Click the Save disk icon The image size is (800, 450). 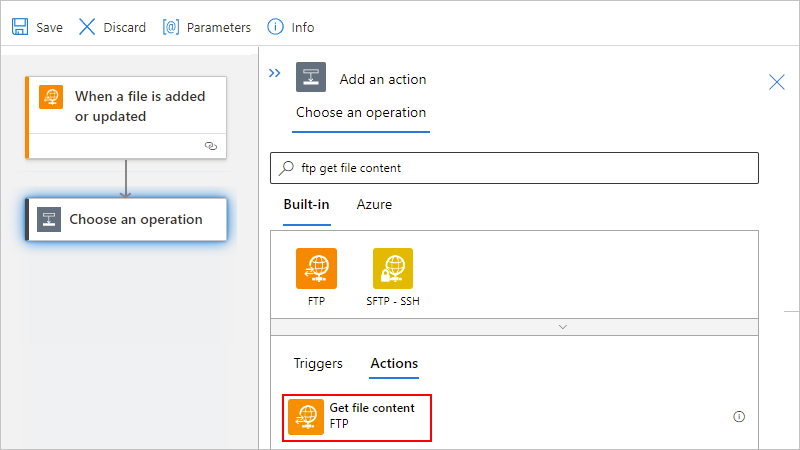(20, 27)
